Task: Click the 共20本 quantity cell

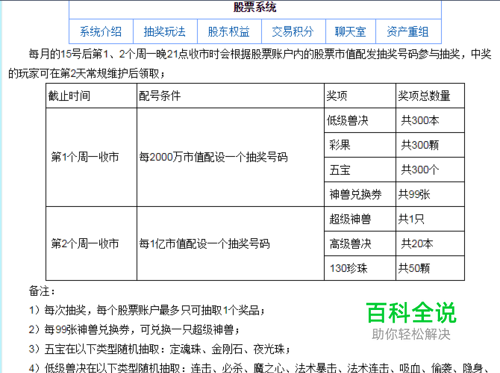Action: coord(430,244)
